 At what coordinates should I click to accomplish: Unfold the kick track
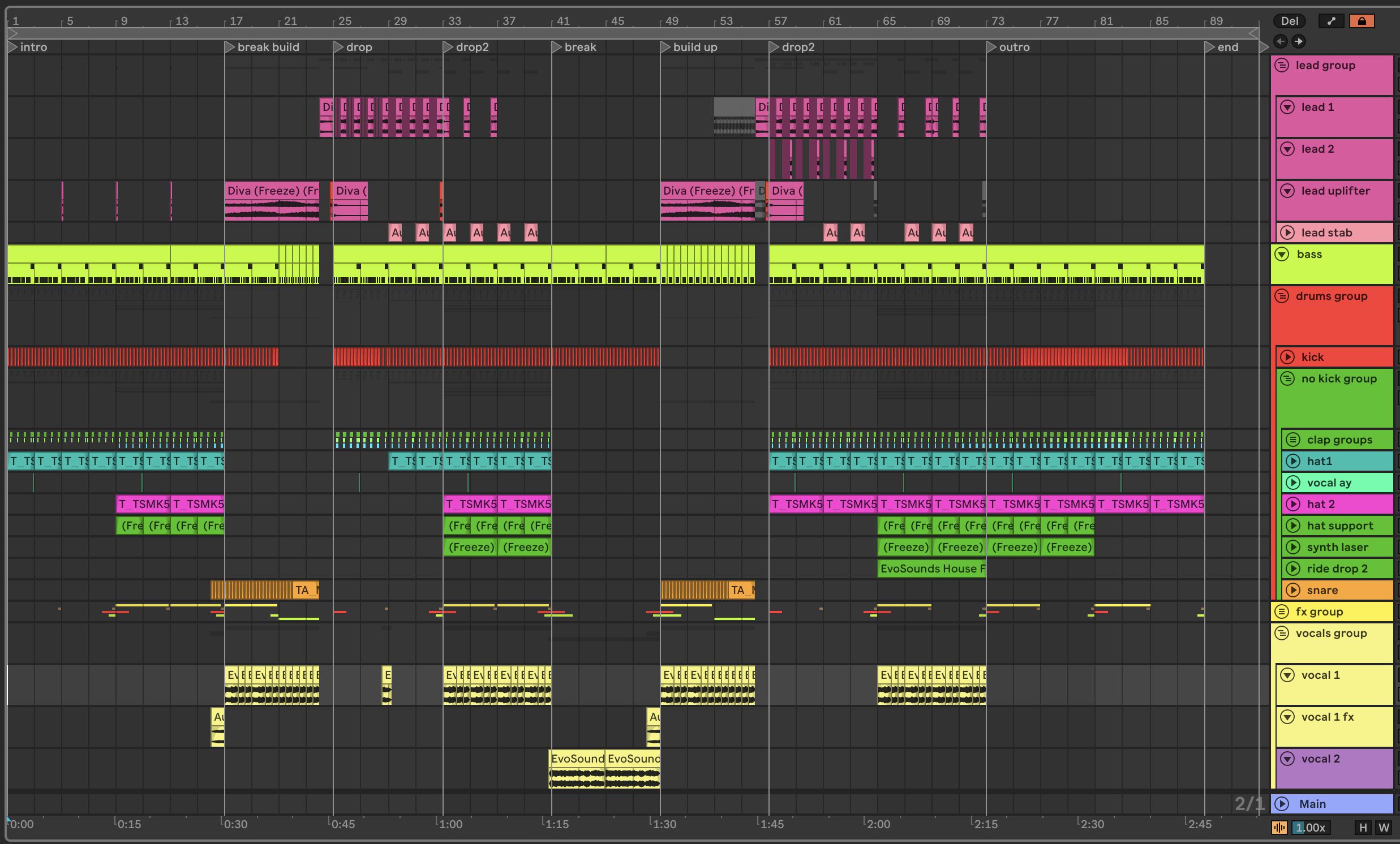click(1287, 357)
